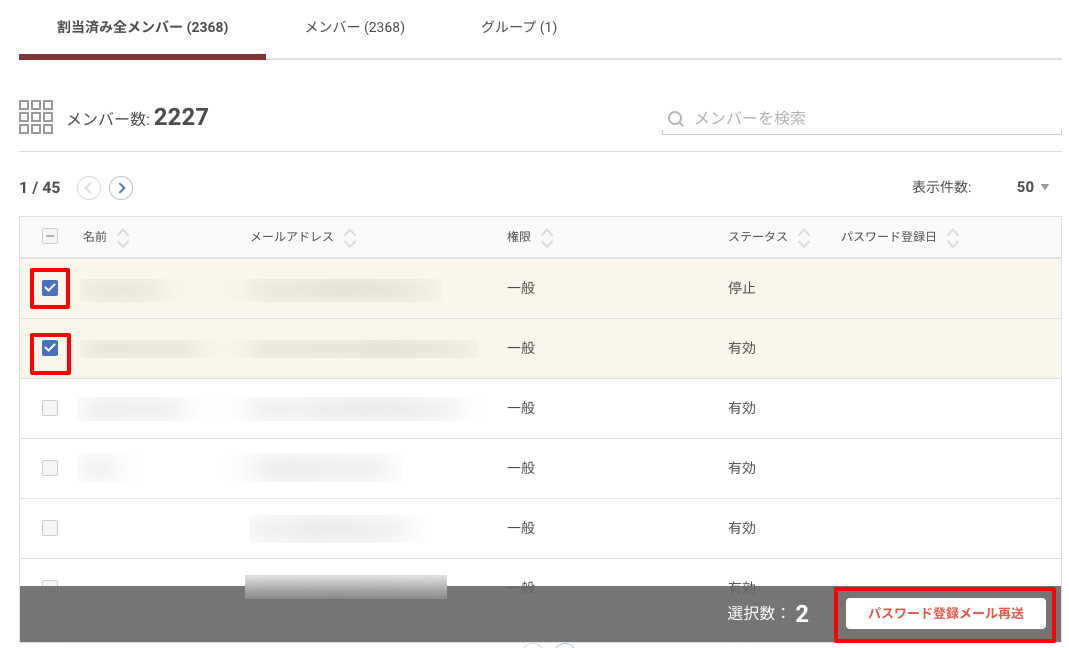This screenshot has height=648, width=1069.
Task: Click the メンバー数: 2227 count
Action: (x=138, y=117)
